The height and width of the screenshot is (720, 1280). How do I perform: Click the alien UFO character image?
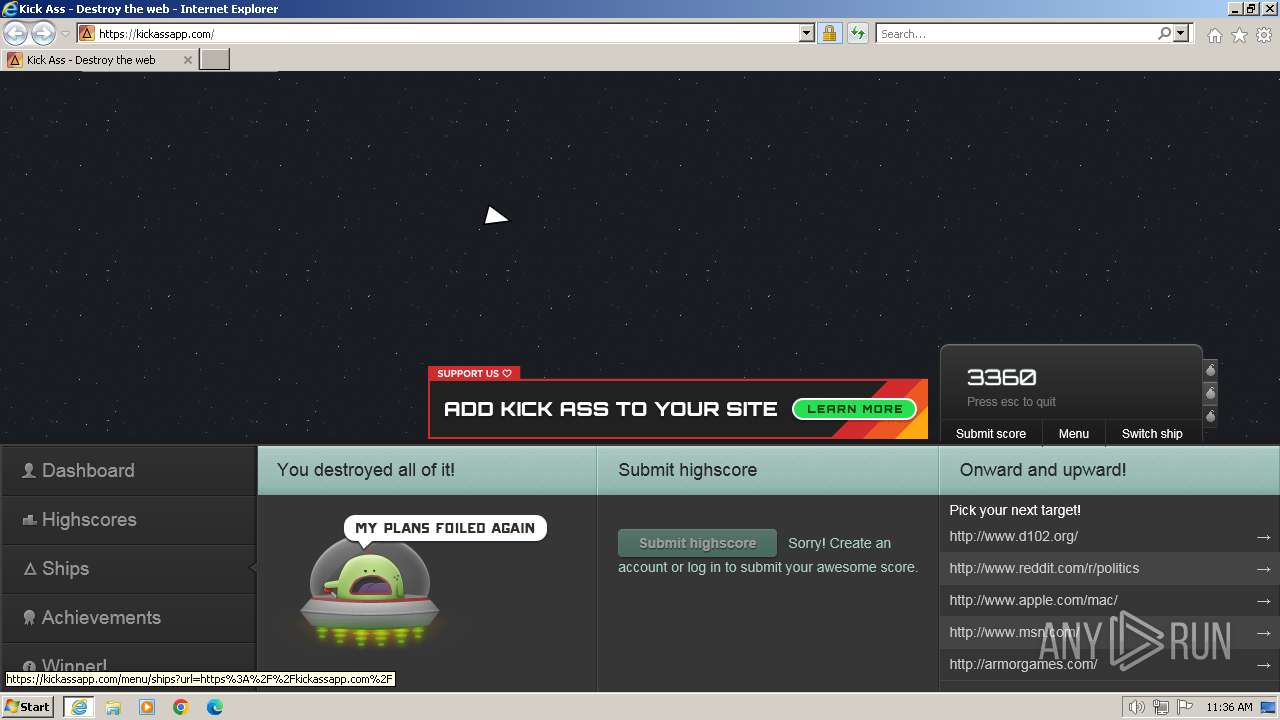point(370,593)
